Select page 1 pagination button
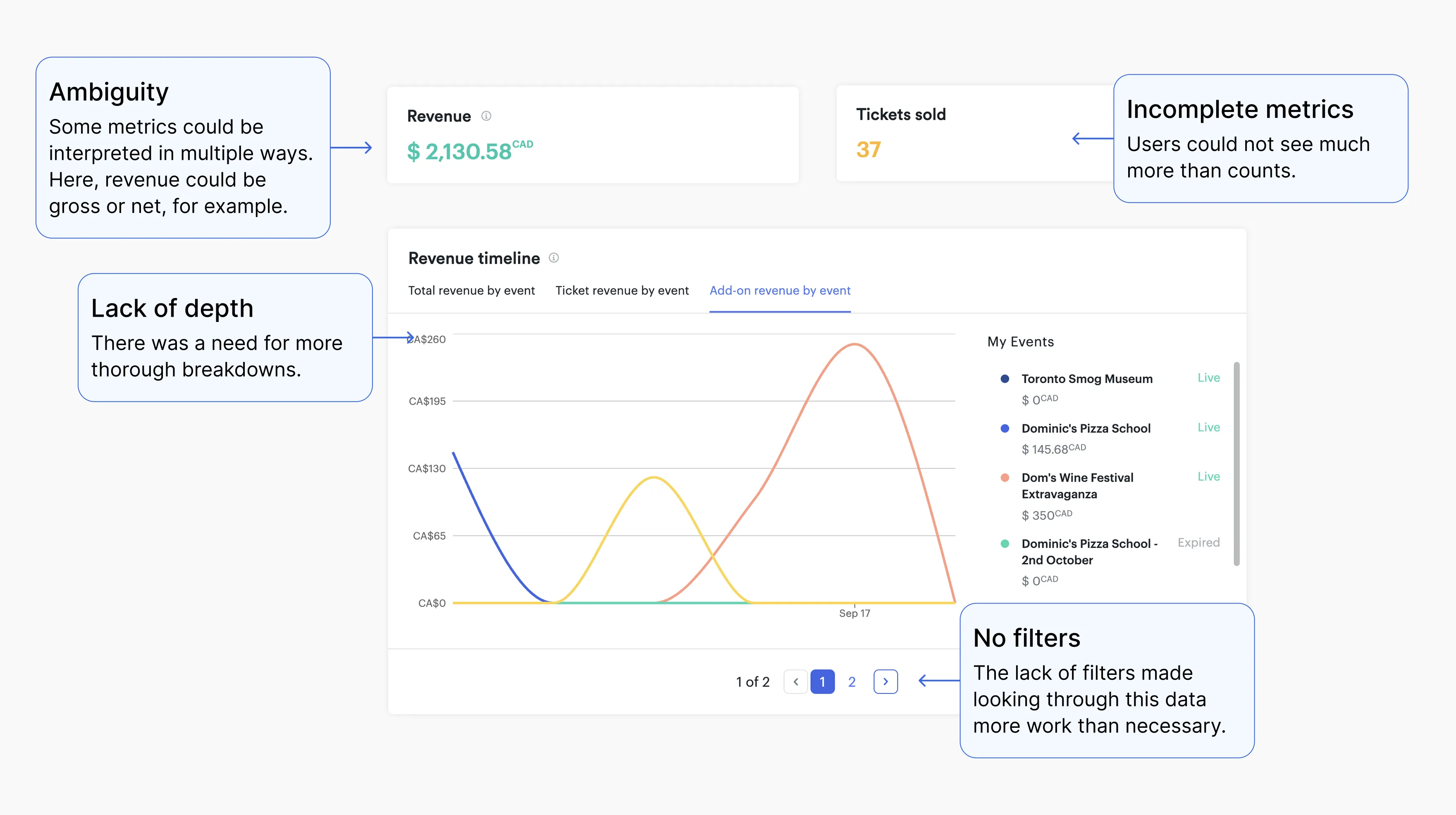This screenshot has width=1456, height=815. pyautogui.click(x=822, y=682)
